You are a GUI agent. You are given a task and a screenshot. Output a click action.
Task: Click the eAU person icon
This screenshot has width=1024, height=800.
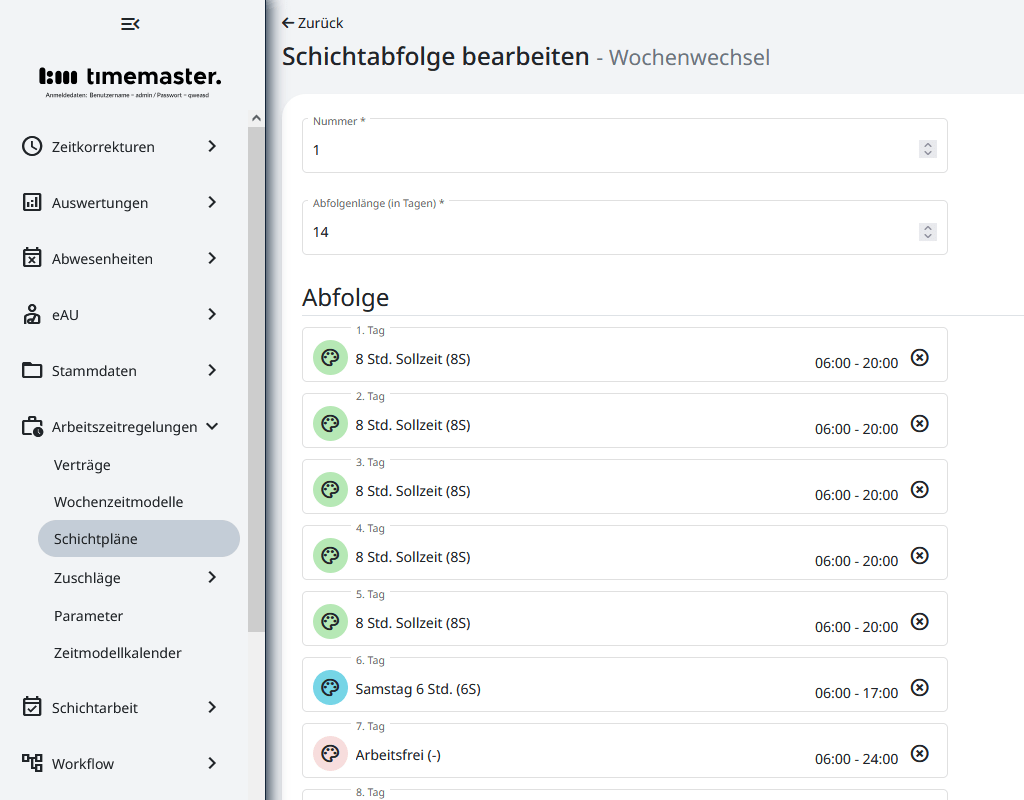31,314
